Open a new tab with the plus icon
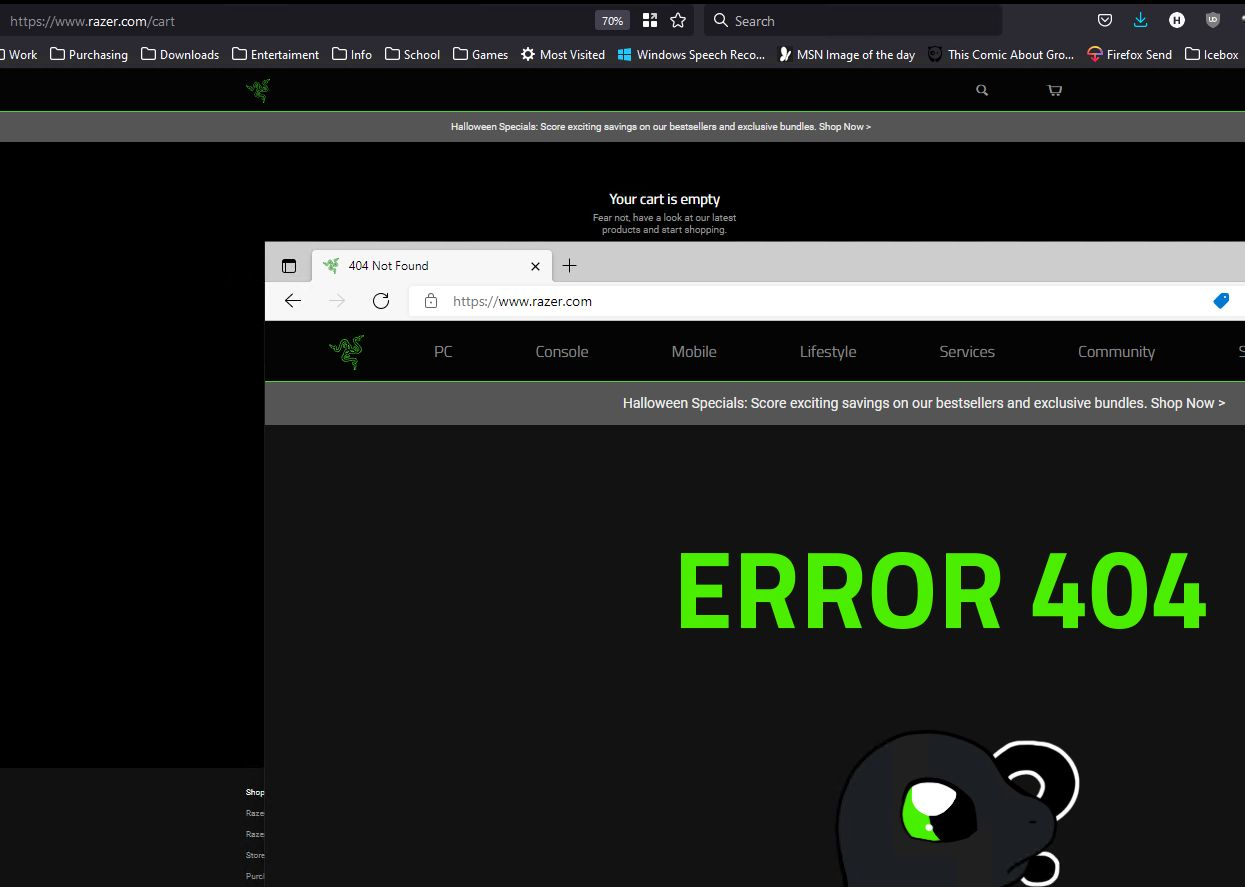 569,265
